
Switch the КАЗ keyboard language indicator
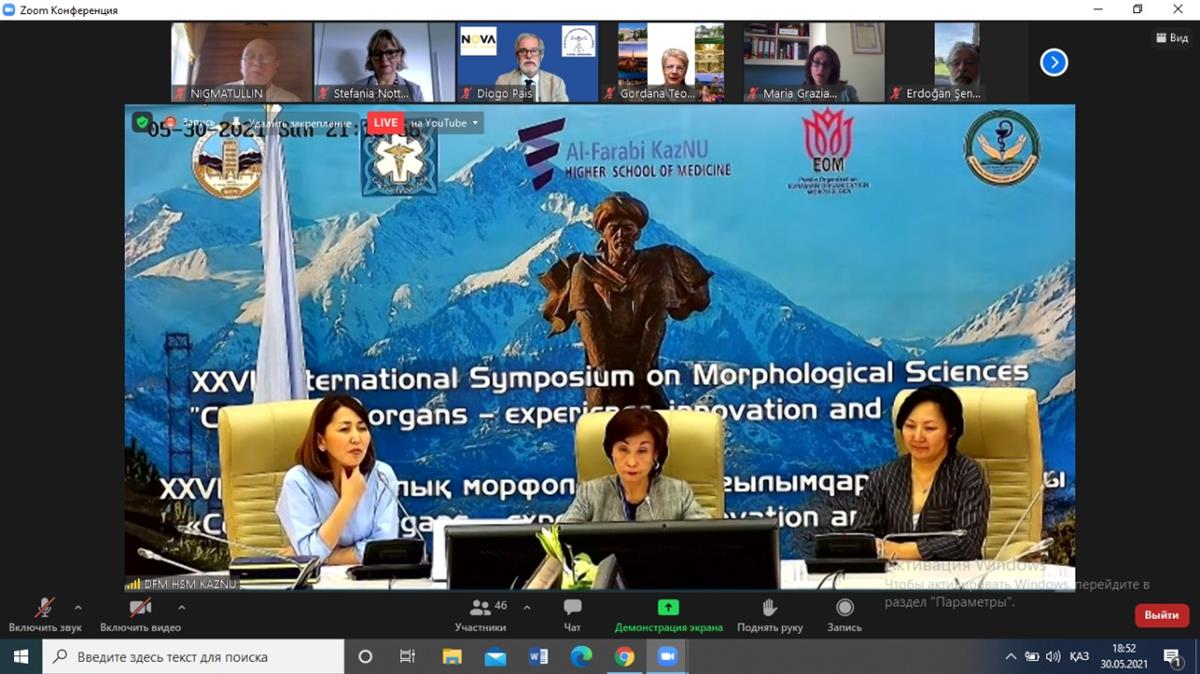click(x=1079, y=657)
